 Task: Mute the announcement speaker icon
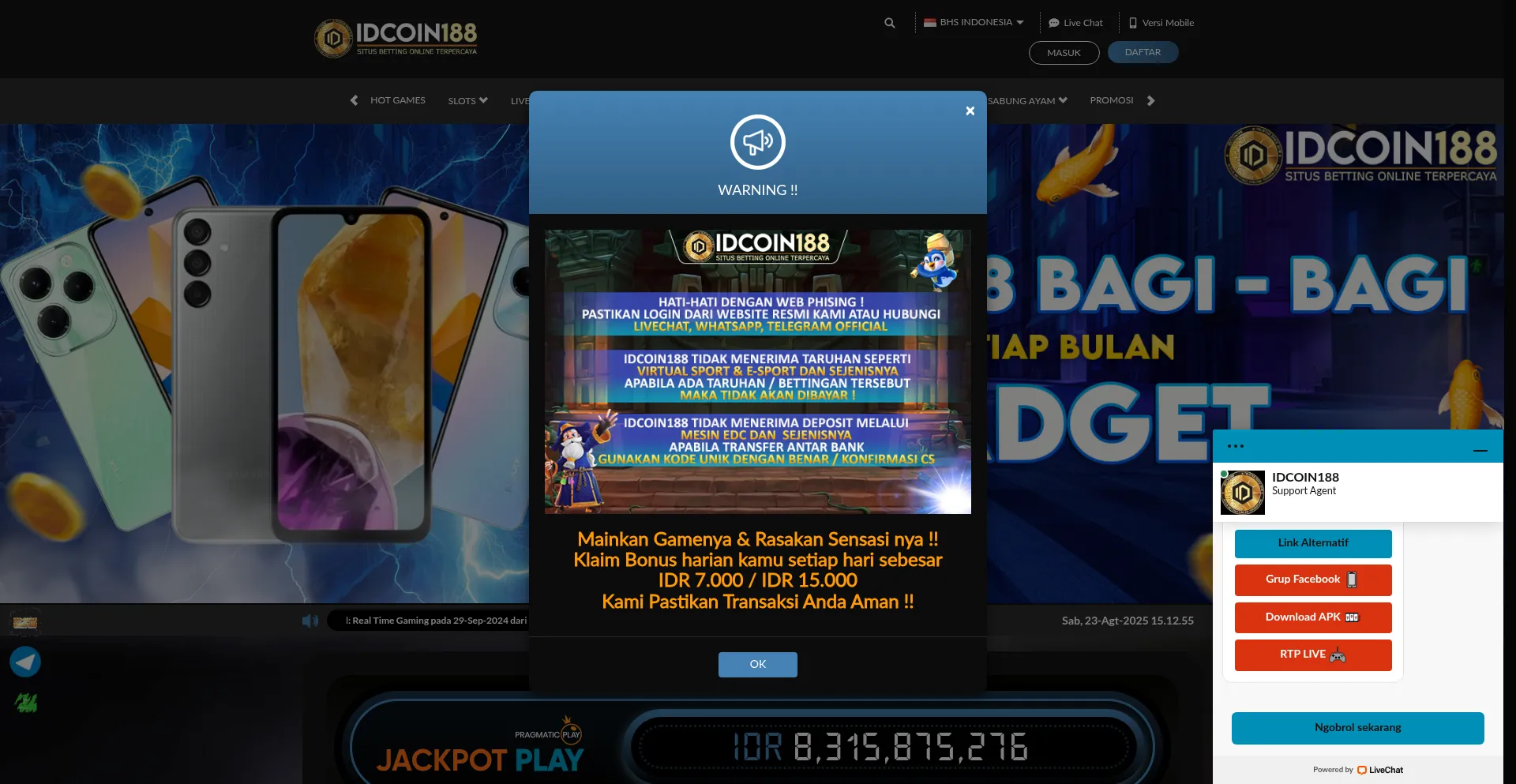point(310,621)
